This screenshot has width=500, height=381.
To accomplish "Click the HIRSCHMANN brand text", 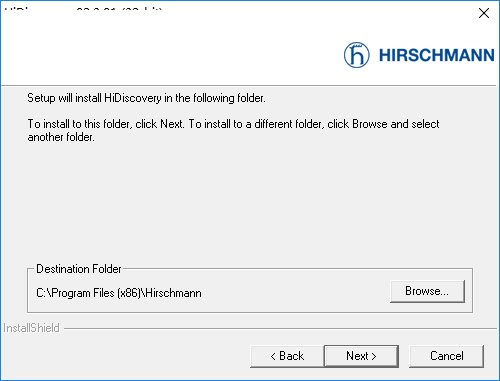I will tap(437, 55).
